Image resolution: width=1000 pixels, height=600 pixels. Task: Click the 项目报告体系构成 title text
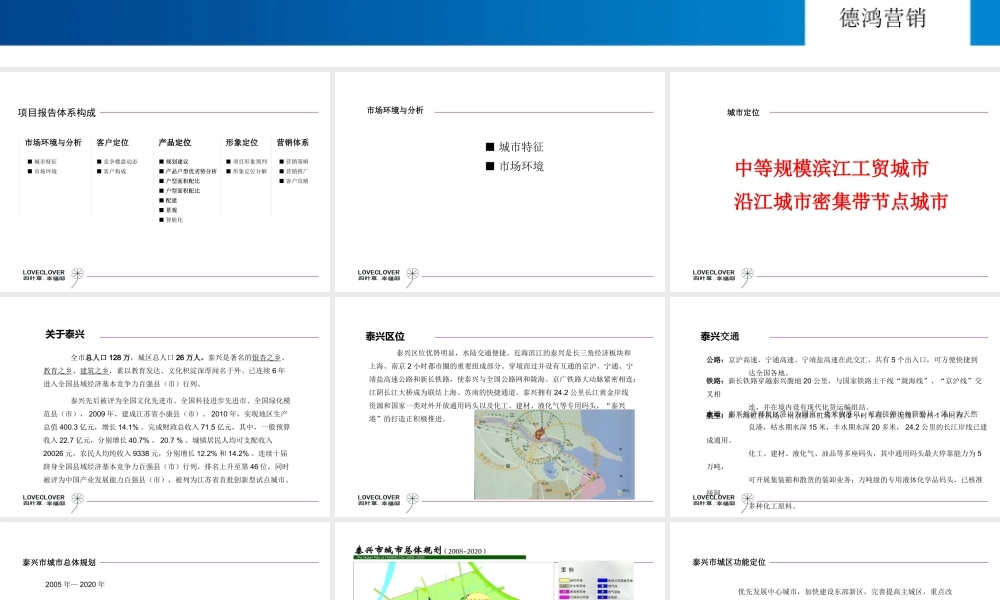click(x=57, y=113)
